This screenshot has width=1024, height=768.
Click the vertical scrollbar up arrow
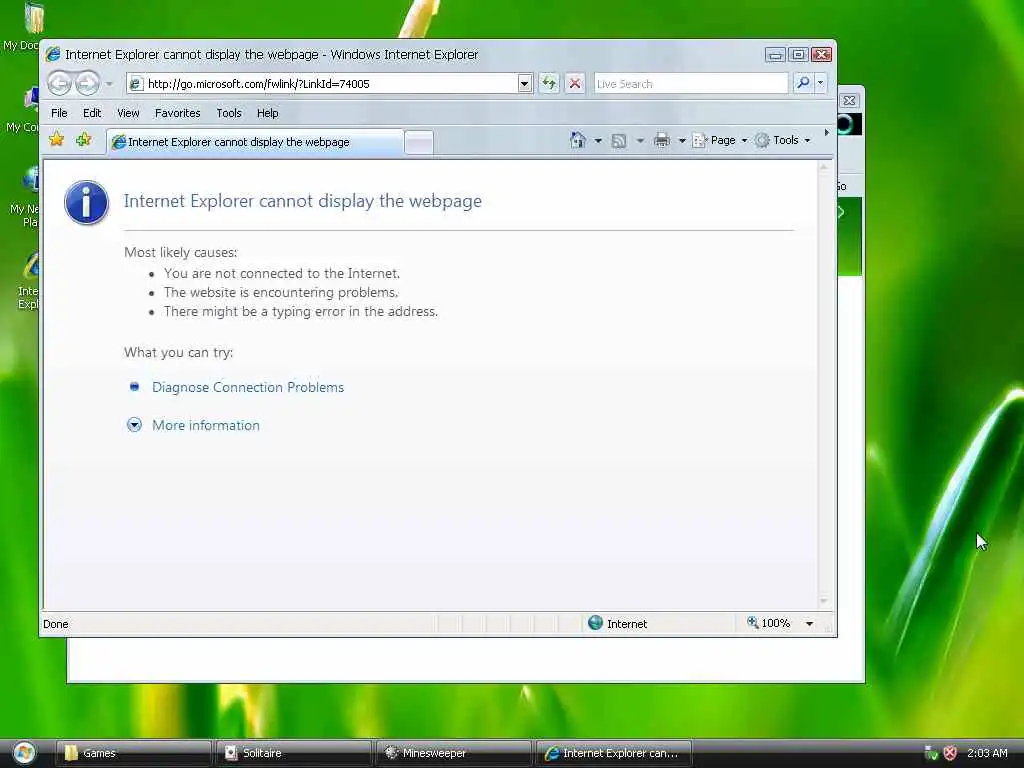point(824,168)
